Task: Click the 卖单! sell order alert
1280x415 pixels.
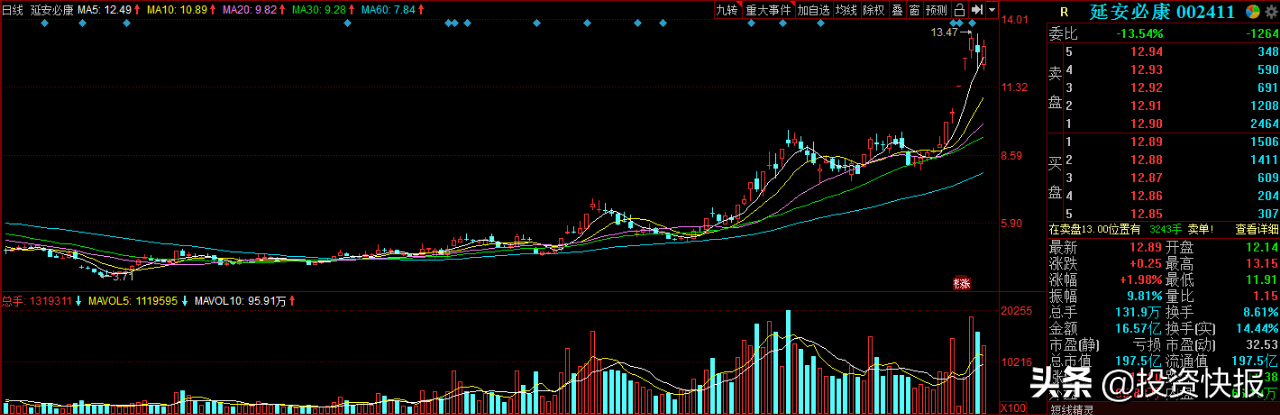Action: point(1201,229)
